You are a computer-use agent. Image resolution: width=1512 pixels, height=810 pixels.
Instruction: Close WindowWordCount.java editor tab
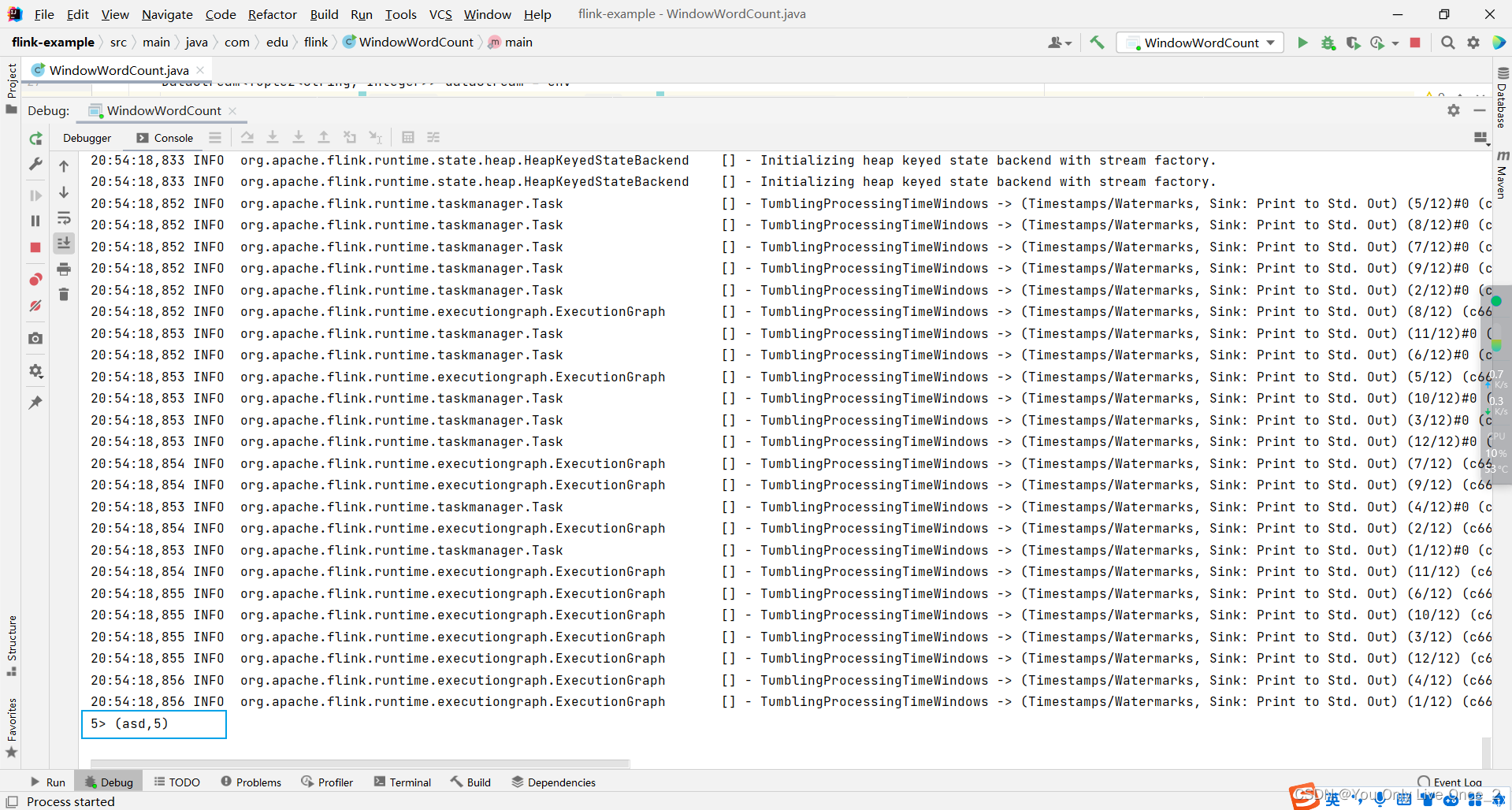click(200, 70)
